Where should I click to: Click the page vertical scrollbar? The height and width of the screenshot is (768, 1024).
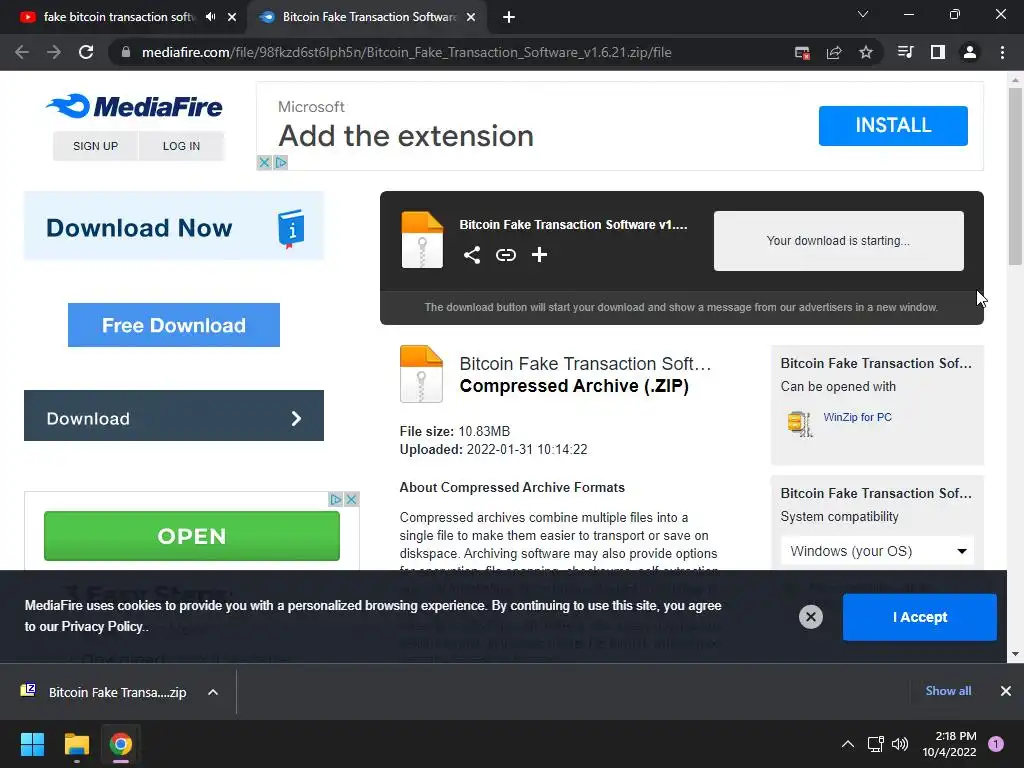coord(1015,176)
